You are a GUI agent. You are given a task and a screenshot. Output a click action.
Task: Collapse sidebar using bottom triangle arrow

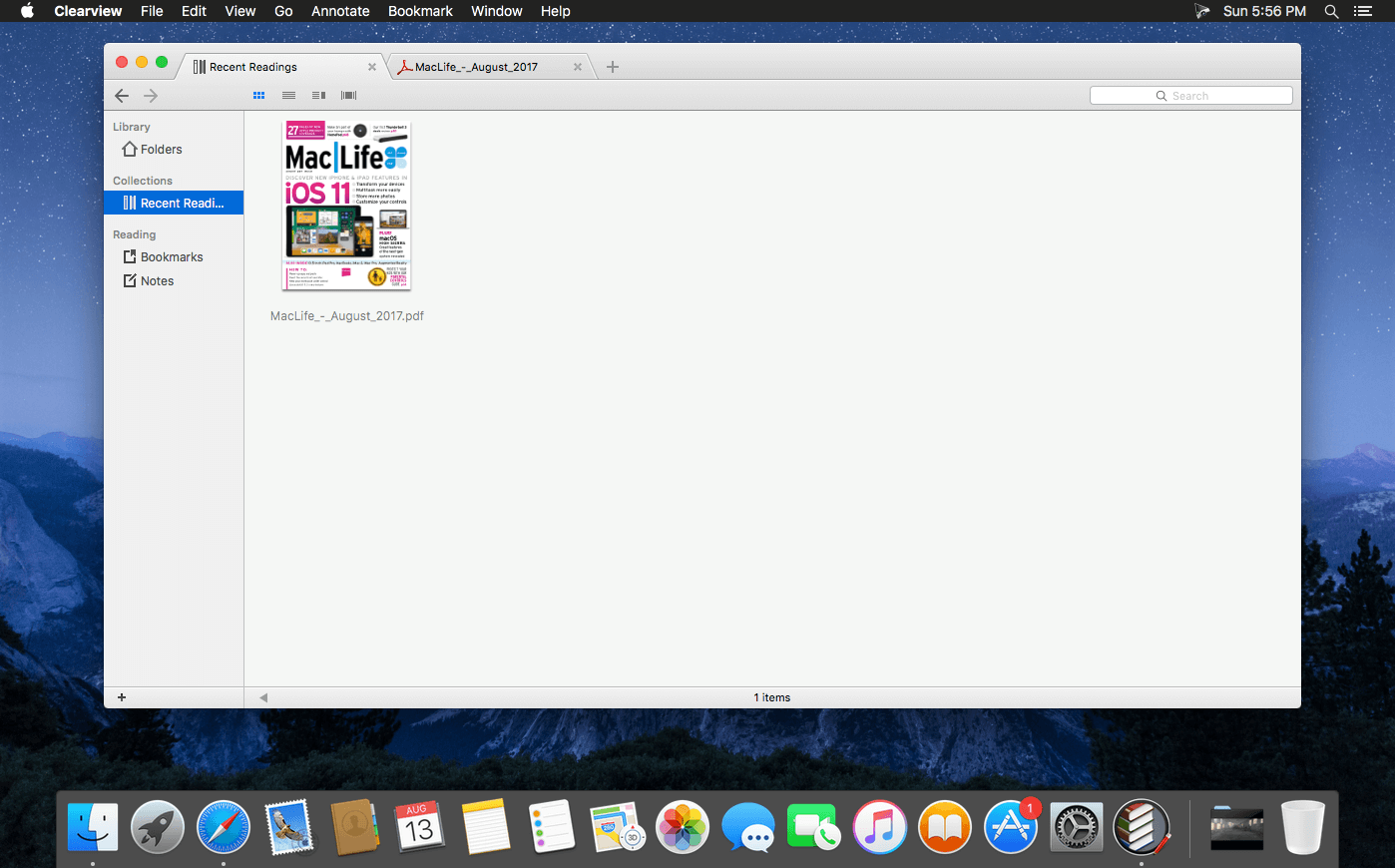pyautogui.click(x=263, y=697)
